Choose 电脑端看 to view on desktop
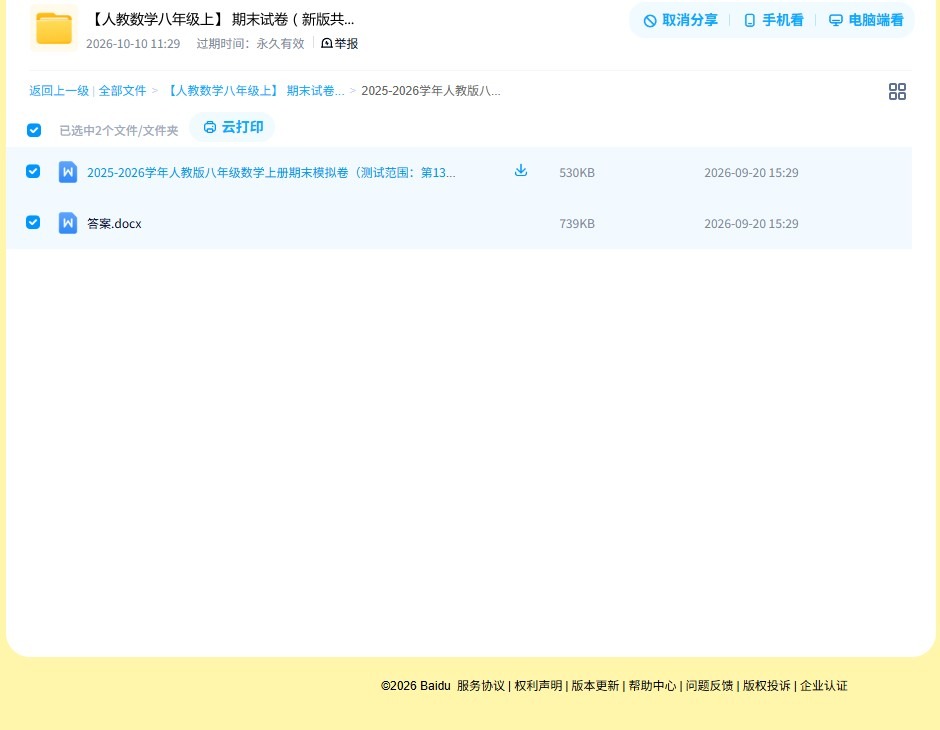The width and height of the screenshot is (940, 730). coord(866,20)
